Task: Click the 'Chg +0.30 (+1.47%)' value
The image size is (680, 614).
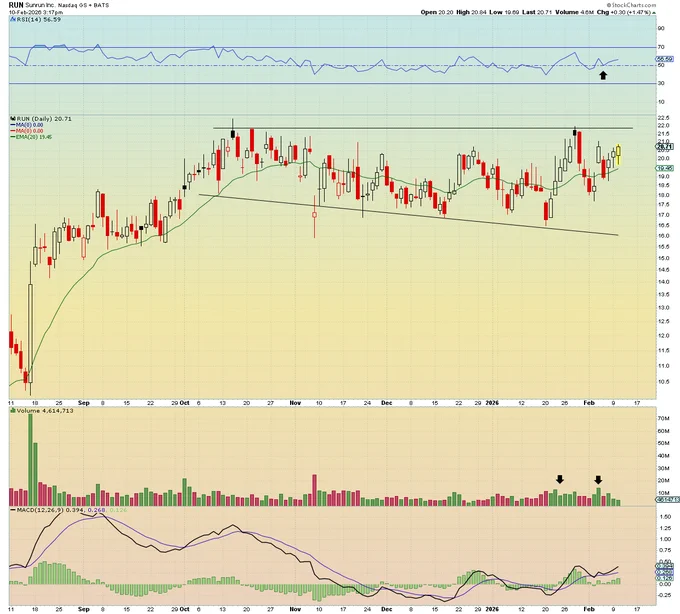Action: [624, 12]
